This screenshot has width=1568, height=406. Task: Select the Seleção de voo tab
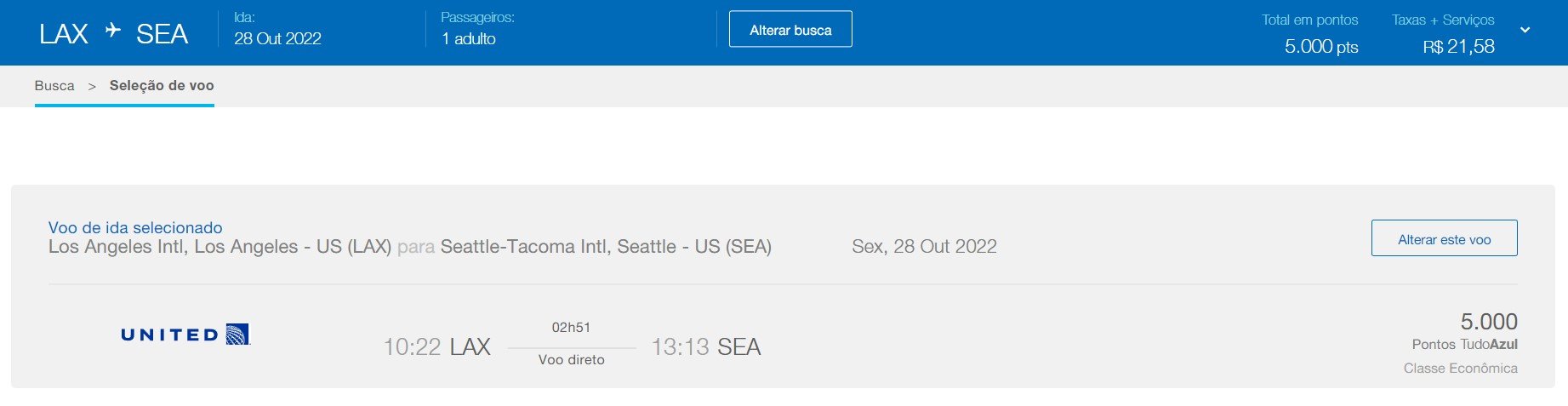click(x=162, y=86)
